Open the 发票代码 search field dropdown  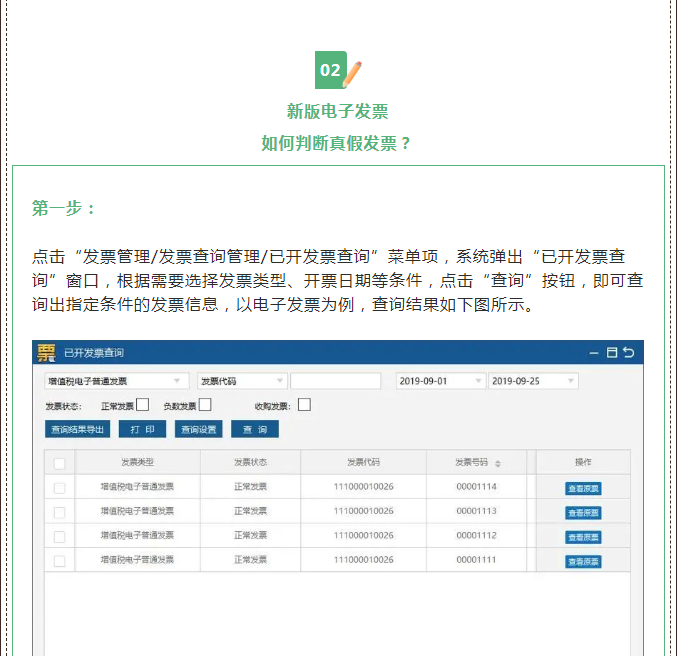[x=242, y=381]
